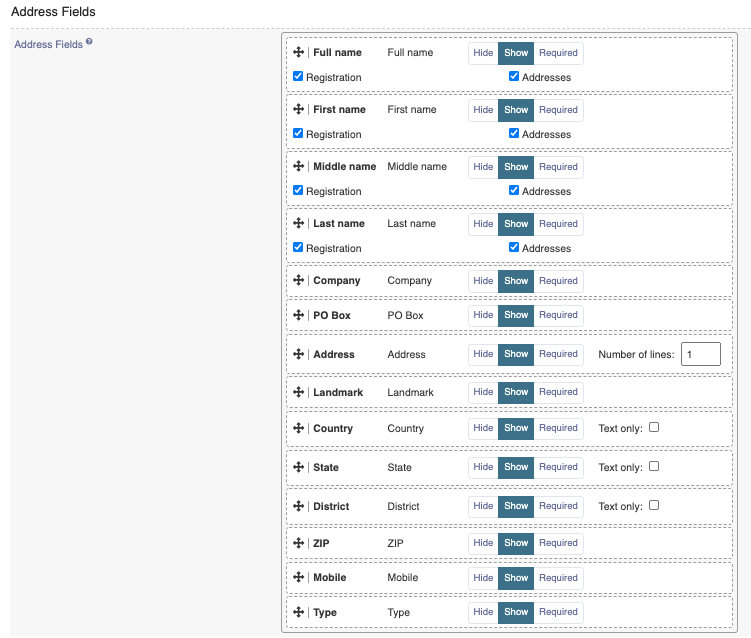Hide the Last name field
The width and height of the screenshot is (751, 638).
click(x=483, y=224)
